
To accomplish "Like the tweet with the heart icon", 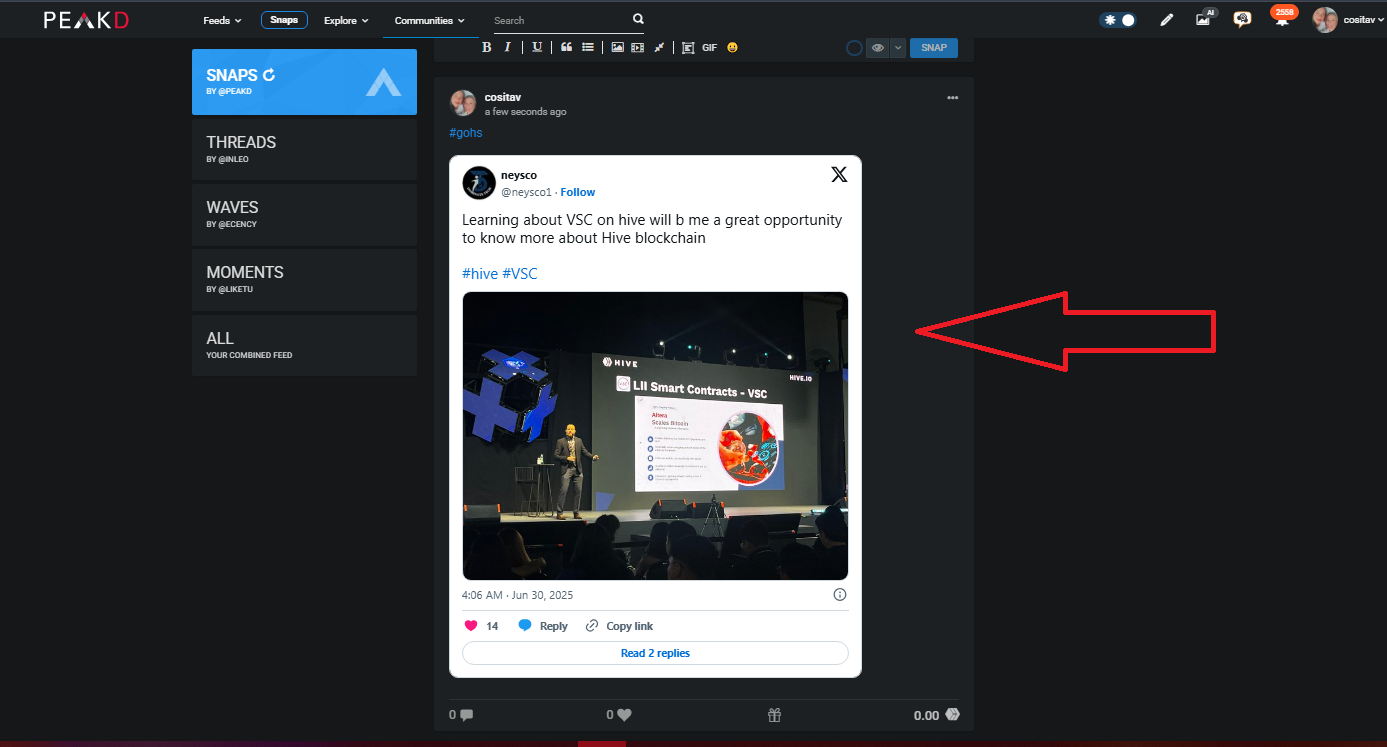I will point(472,626).
